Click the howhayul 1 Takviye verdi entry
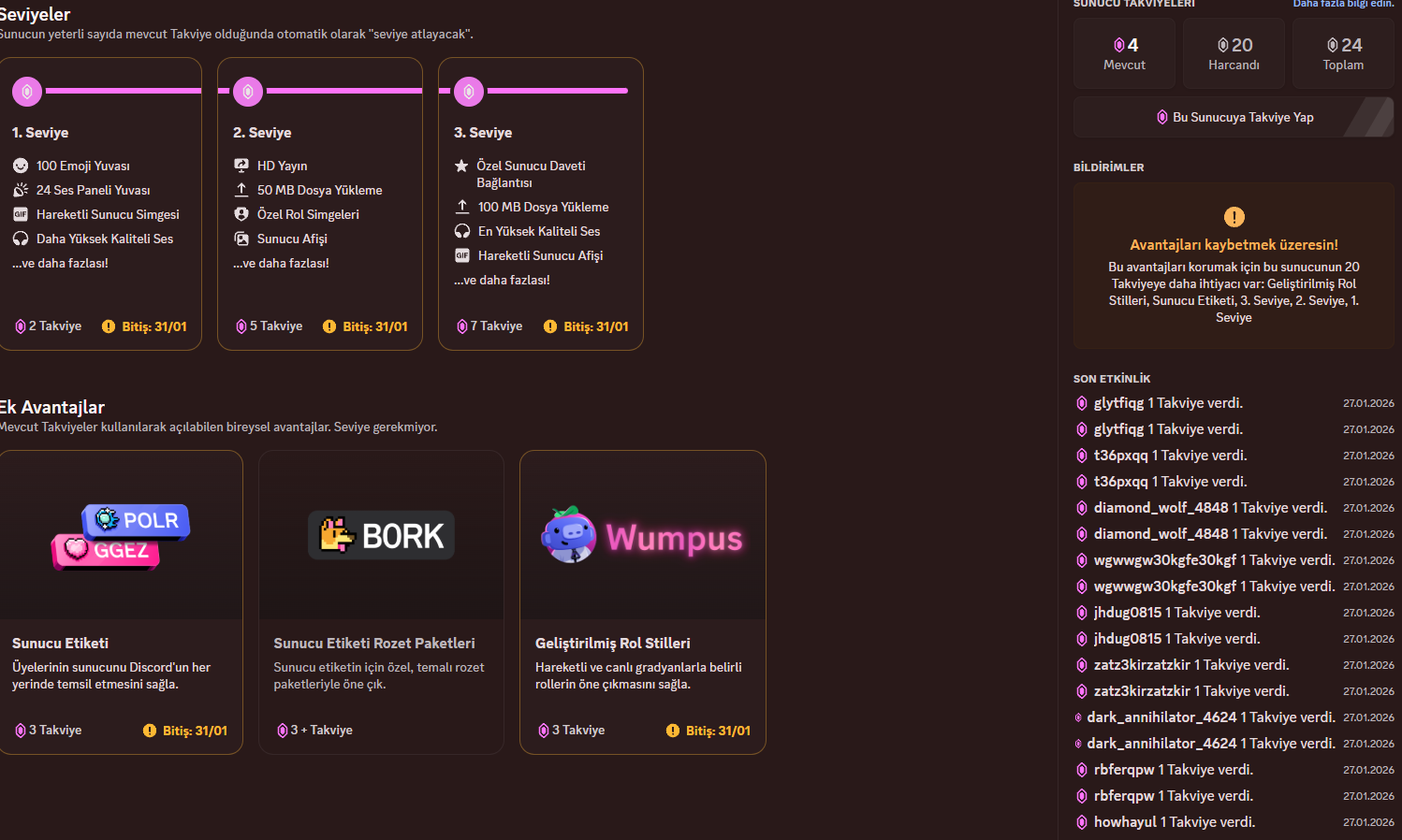Viewport: 1402px width, 840px height. 1234,822
